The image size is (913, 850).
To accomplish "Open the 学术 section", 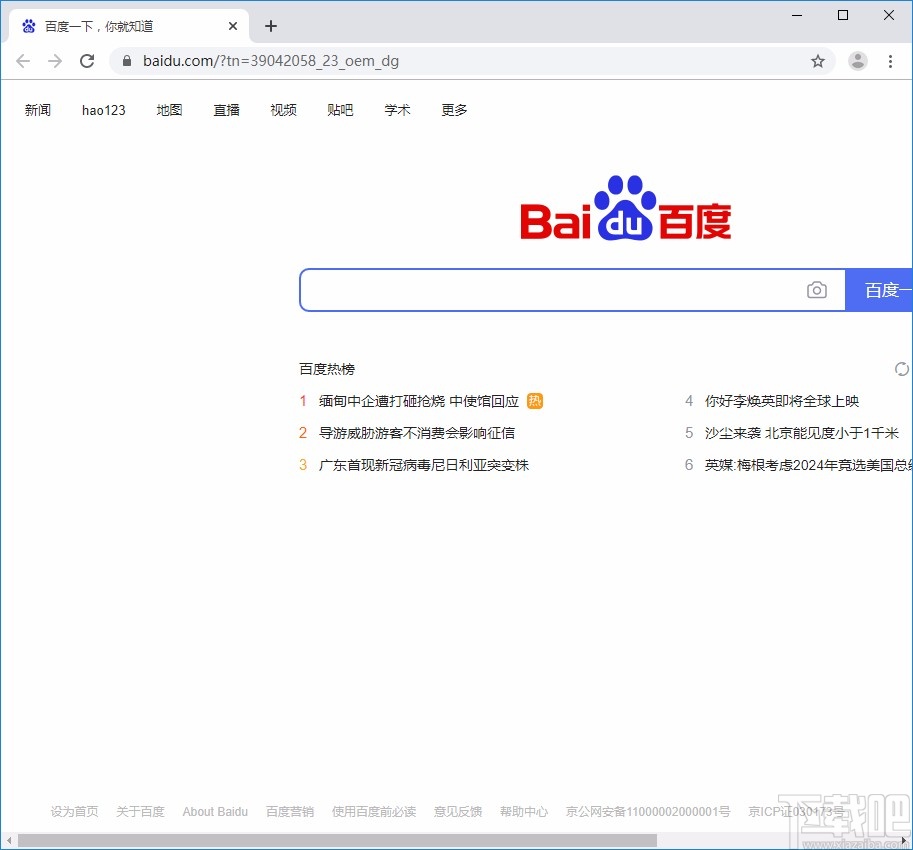I will pyautogui.click(x=397, y=110).
